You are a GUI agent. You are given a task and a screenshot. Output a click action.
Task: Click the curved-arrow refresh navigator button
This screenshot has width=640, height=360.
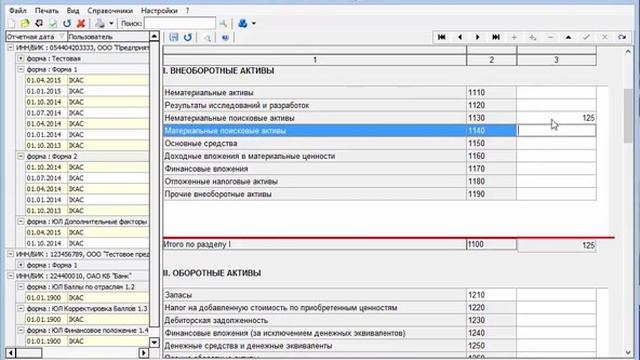pos(622,37)
